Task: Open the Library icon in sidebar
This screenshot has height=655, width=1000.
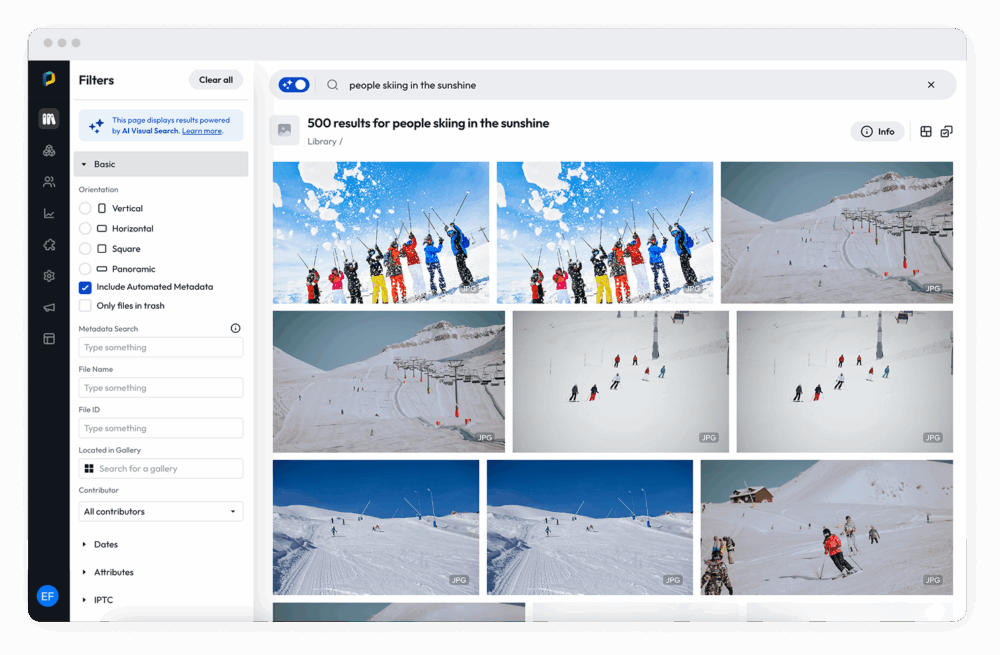Action: 49,119
